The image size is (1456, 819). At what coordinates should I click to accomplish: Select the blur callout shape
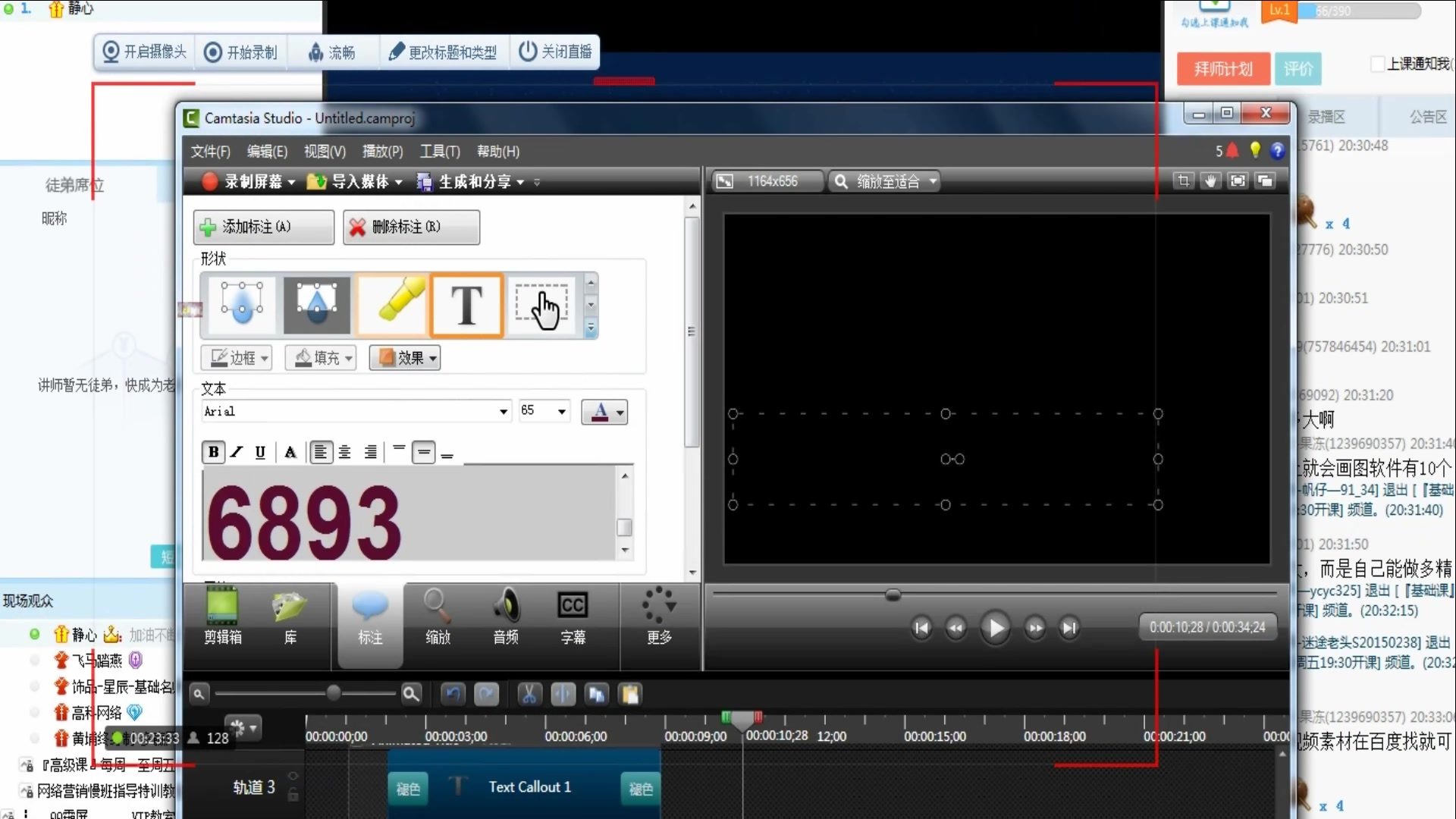(242, 306)
